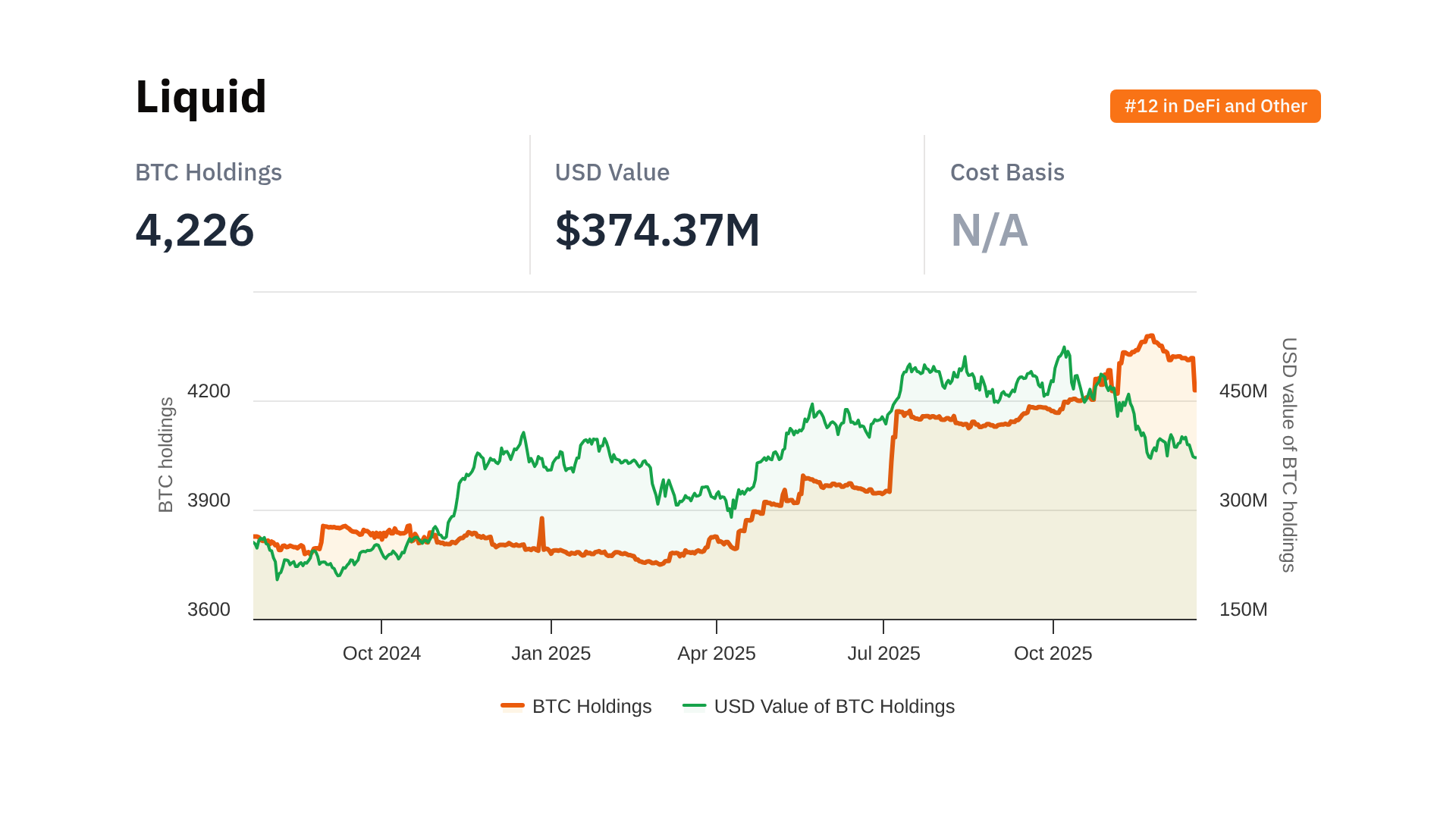
Task: Click the 4200 left axis tick label
Action: 209,391
